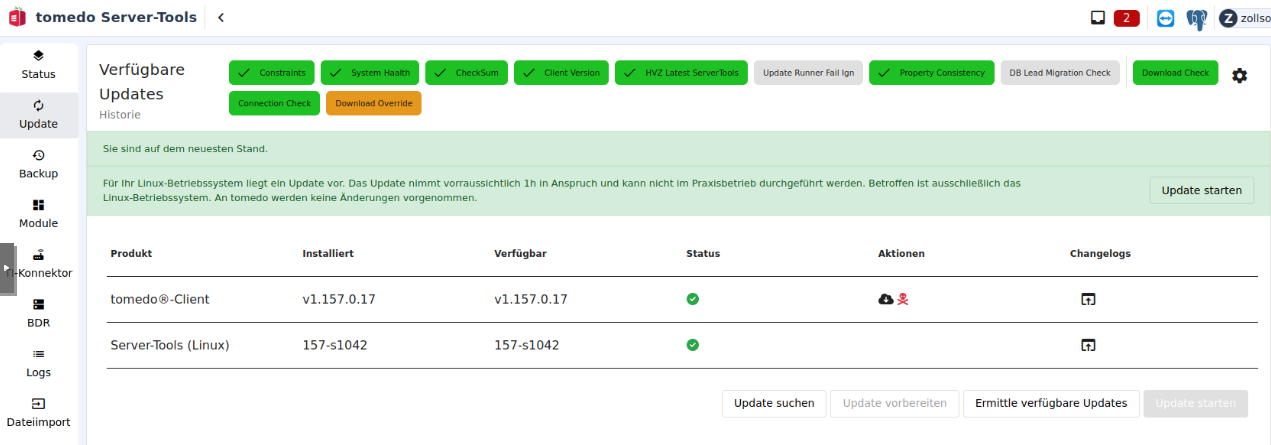Open Module in the sidebar
Viewport: 1271px width, 445px height.
pyautogui.click(x=38, y=213)
